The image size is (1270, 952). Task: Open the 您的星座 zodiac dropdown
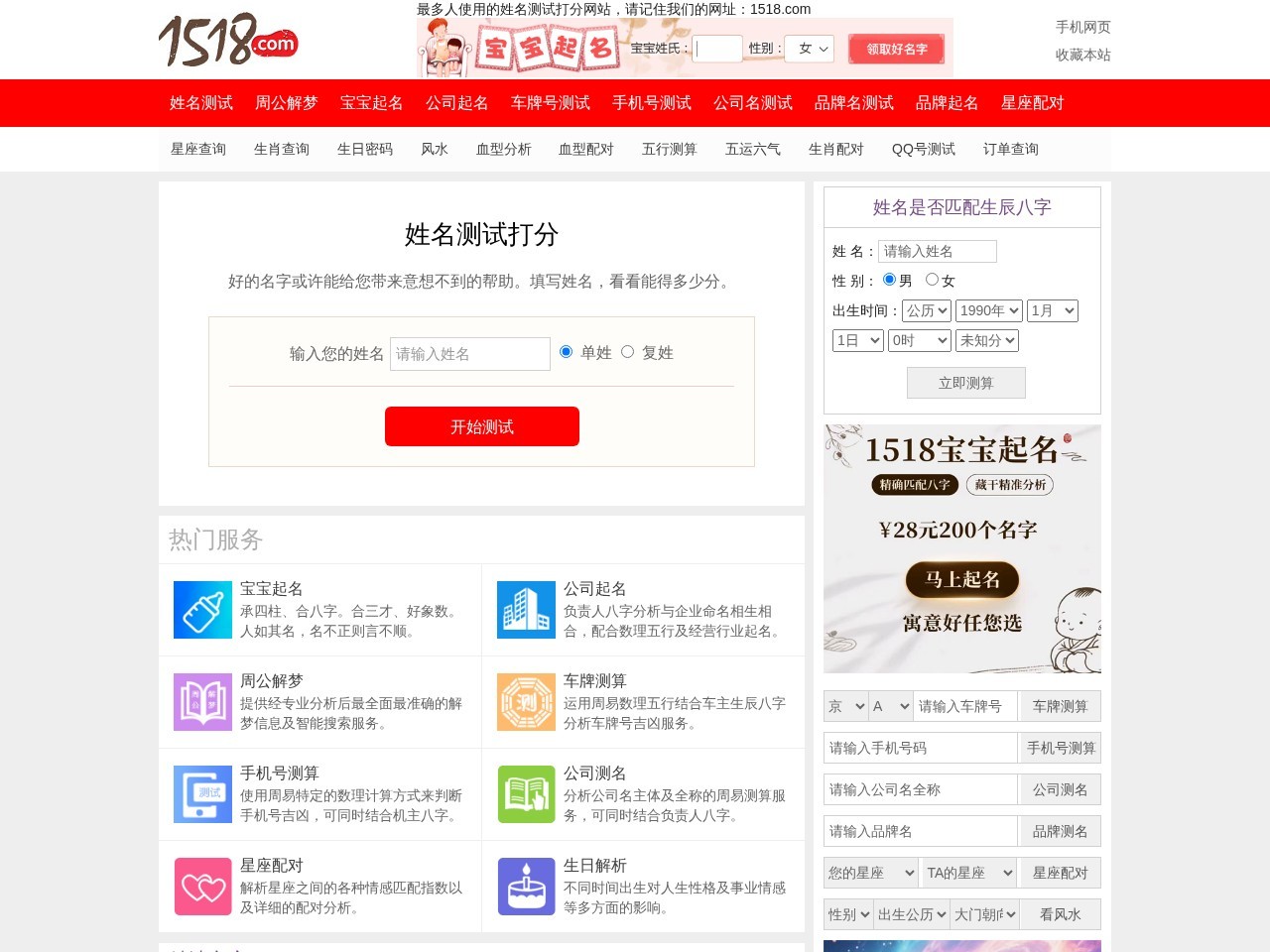pos(870,873)
